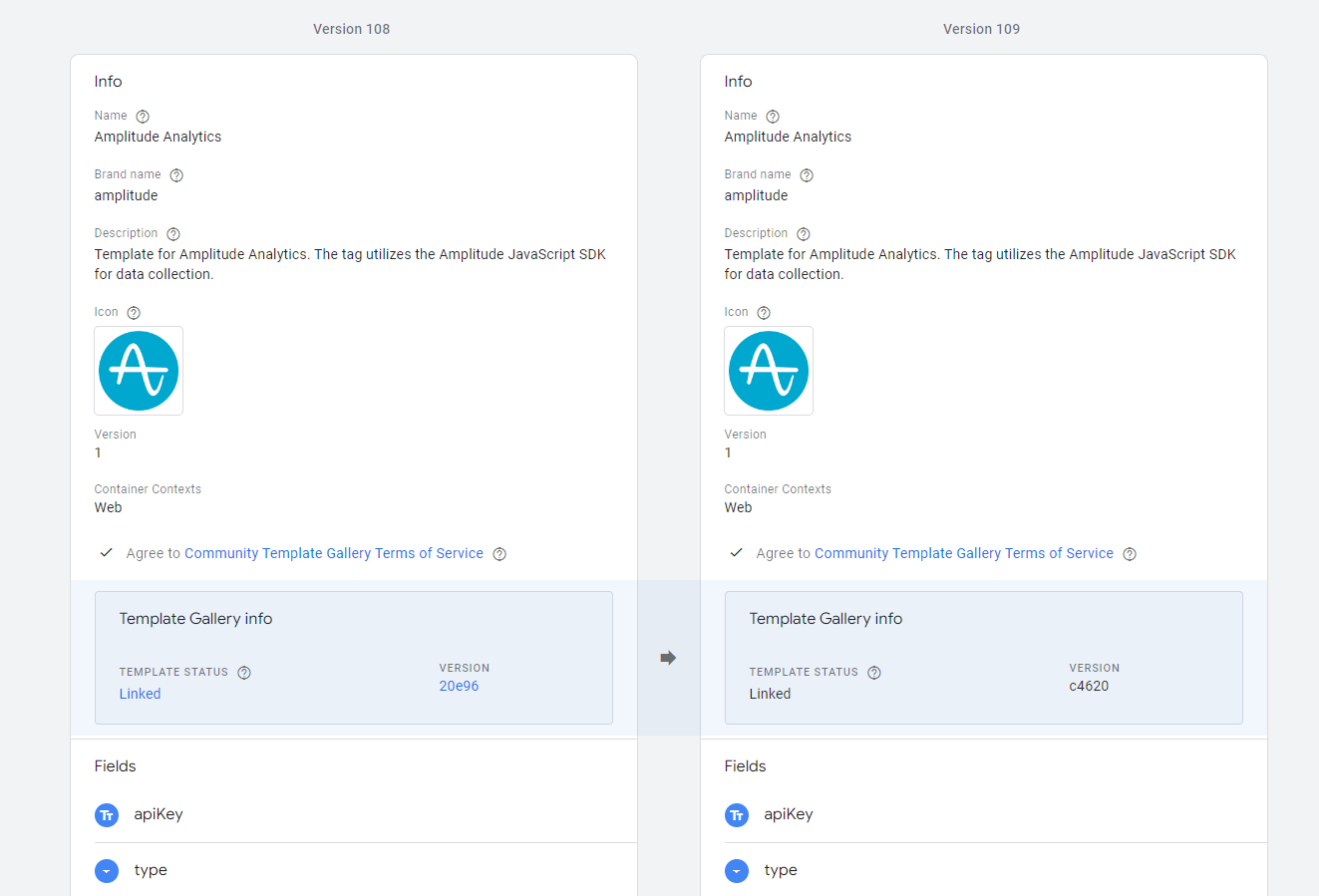Click the Web container context in Version 109

click(x=738, y=507)
